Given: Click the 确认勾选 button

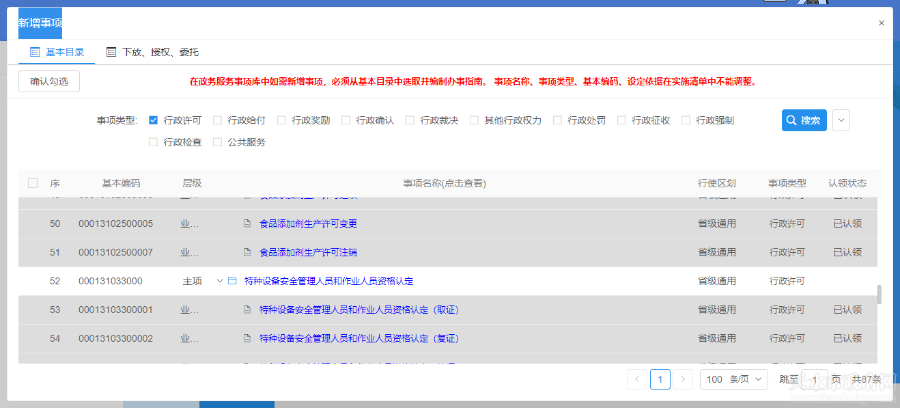Looking at the screenshot, I should [49, 82].
